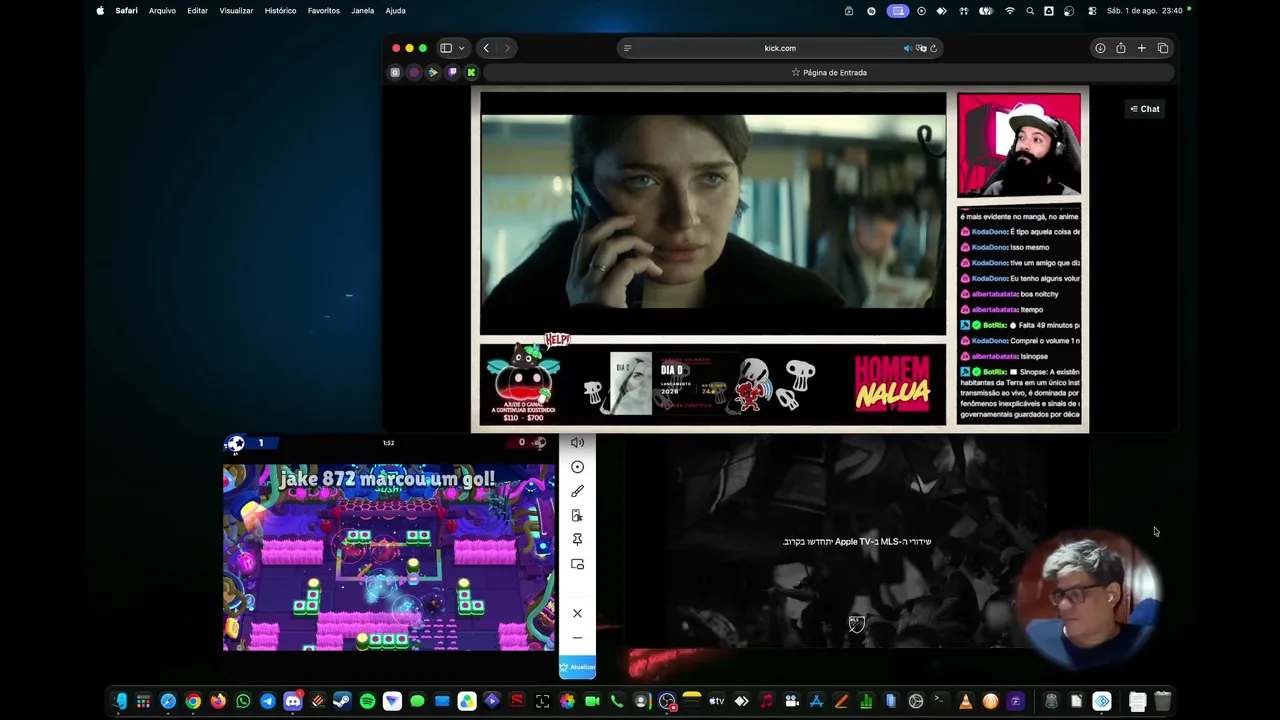This screenshot has height=720, width=1280.
Task: Pin the mirroring window on top
Action: (577, 539)
